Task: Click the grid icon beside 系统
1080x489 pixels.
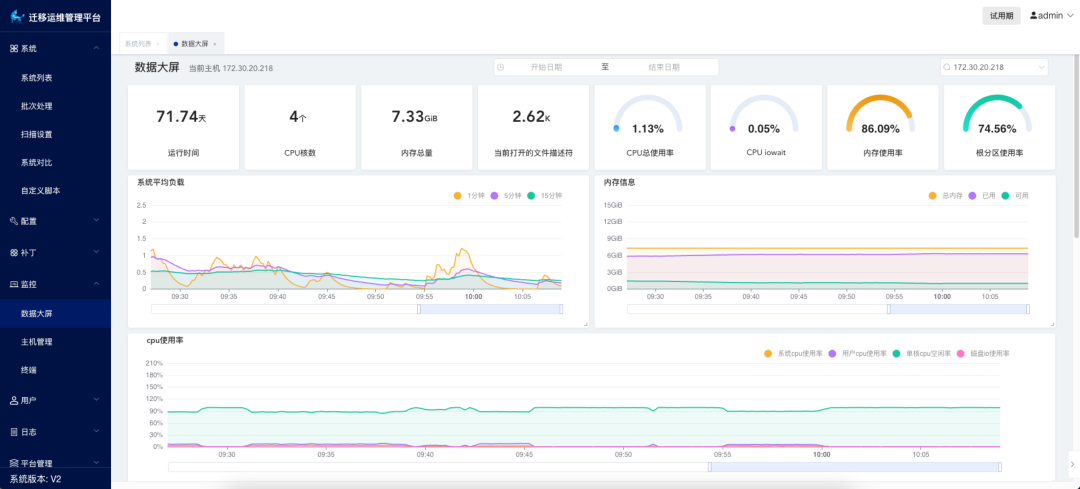Action: [14, 48]
